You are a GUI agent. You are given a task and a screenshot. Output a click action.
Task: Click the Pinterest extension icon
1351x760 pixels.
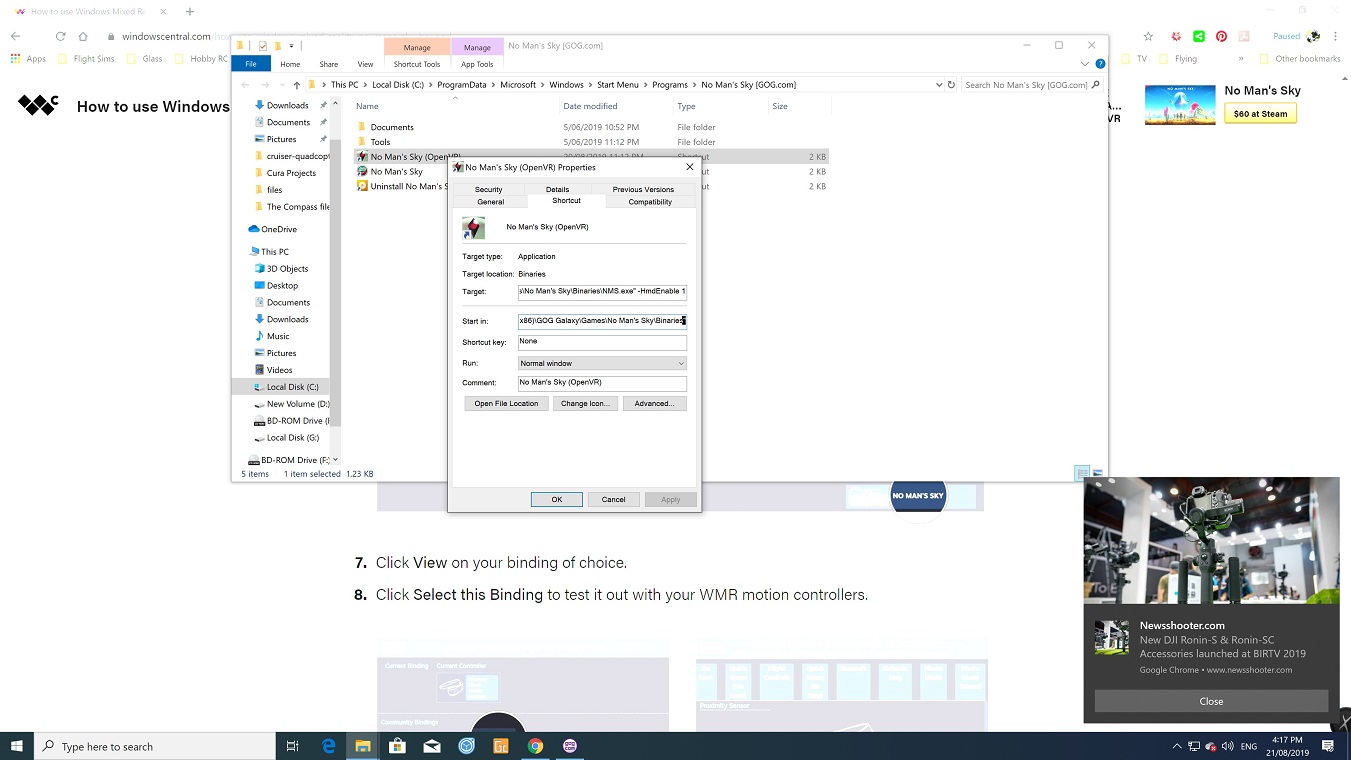pos(1221,36)
